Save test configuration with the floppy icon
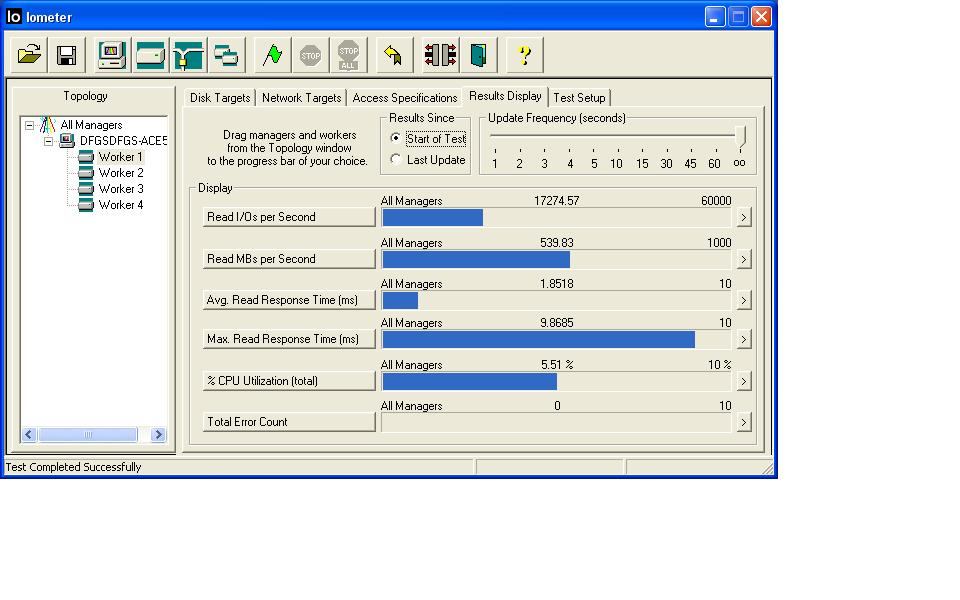This screenshot has width=960, height=600. click(x=66, y=55)
